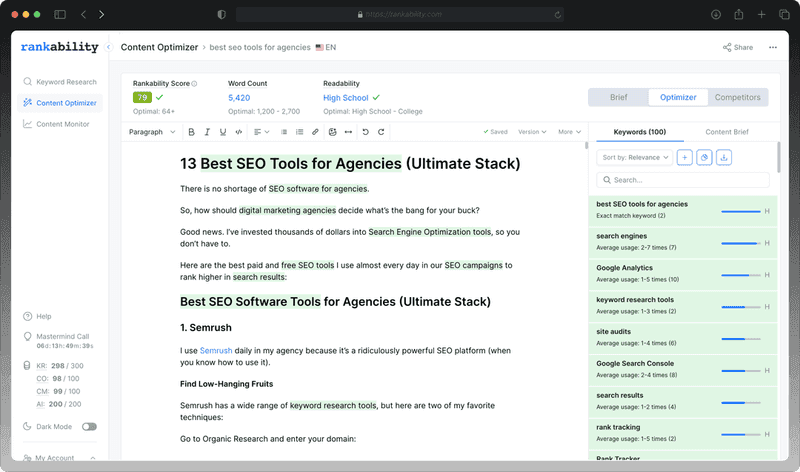Image resolution: width=800 pixels, height=472 pixels.
Task: Insert a link using the link icon
Action: point(316,132)
